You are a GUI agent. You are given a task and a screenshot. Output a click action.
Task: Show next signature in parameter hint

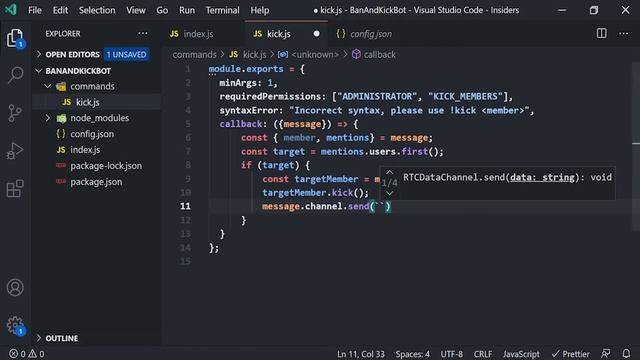click(x=389, y=193)
